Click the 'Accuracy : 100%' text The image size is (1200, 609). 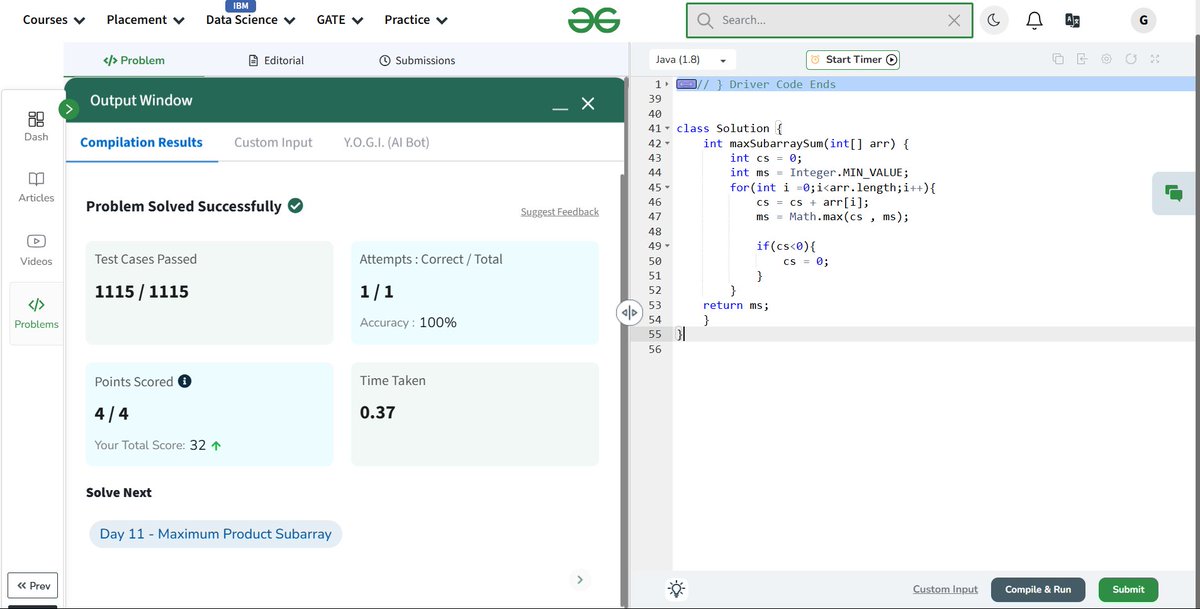coord(408,323)
